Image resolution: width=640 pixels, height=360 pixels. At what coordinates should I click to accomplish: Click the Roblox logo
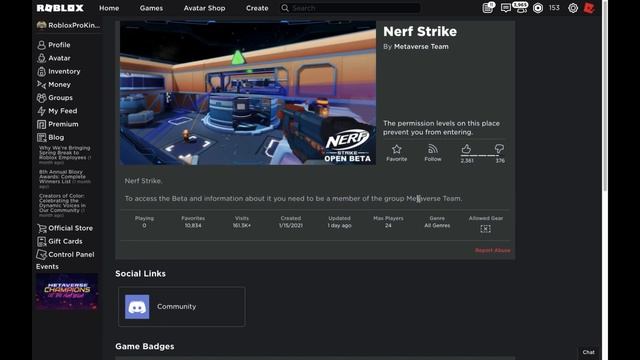point(60,8)
